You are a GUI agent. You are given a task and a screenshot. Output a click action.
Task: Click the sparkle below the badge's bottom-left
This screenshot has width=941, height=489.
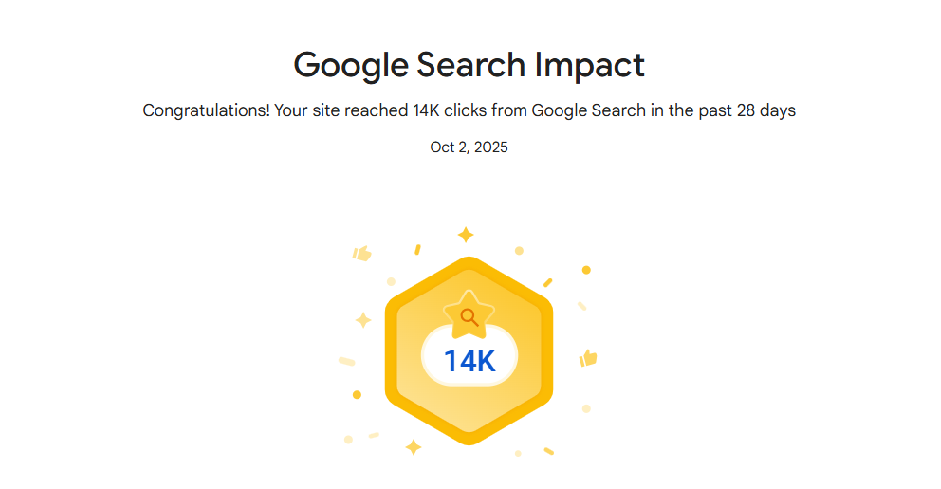(413, 447)
